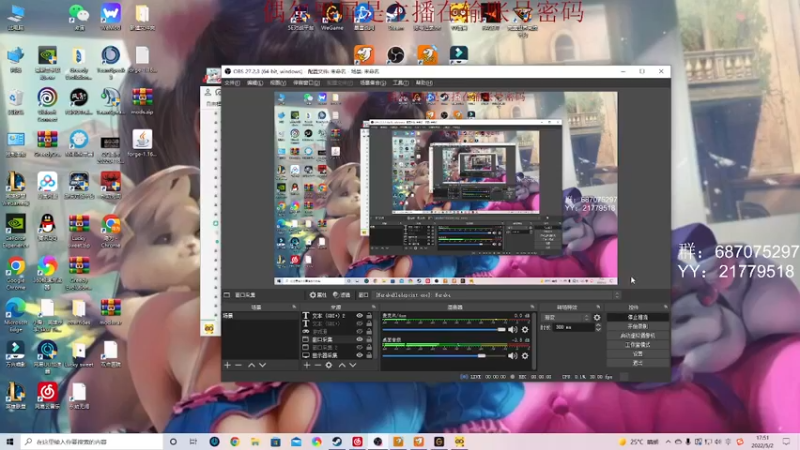The image size is (800, 450).
Task: Move selected scene up in Scenes panel
Action: tap(252, 365)
